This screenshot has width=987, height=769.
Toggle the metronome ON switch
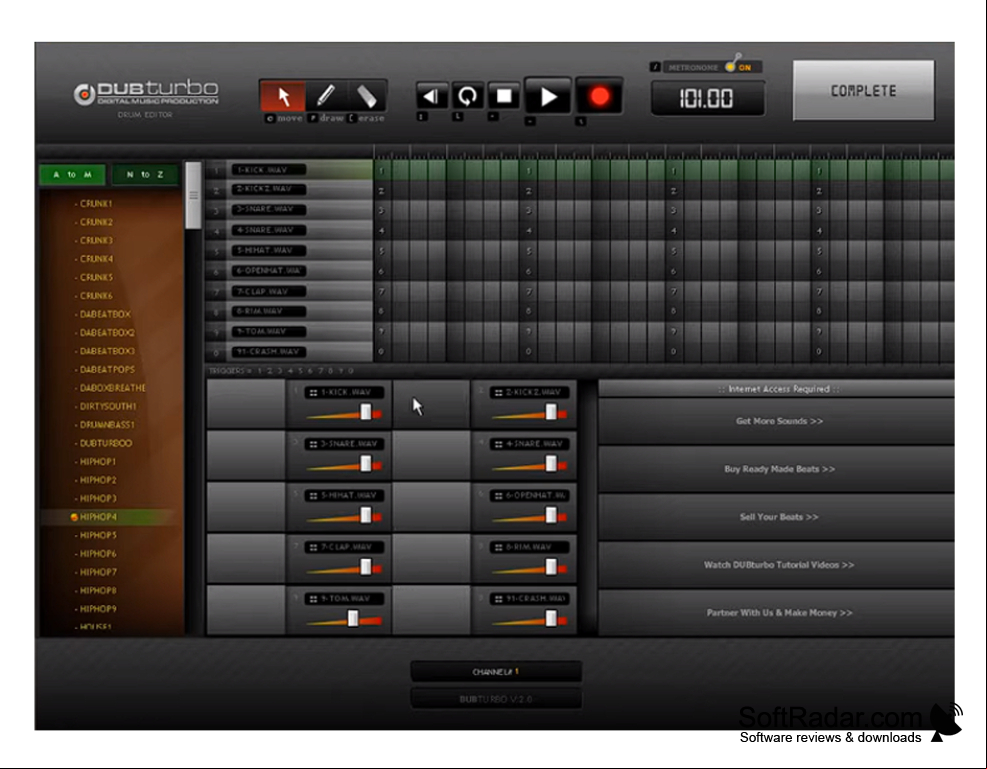point(736,65)
